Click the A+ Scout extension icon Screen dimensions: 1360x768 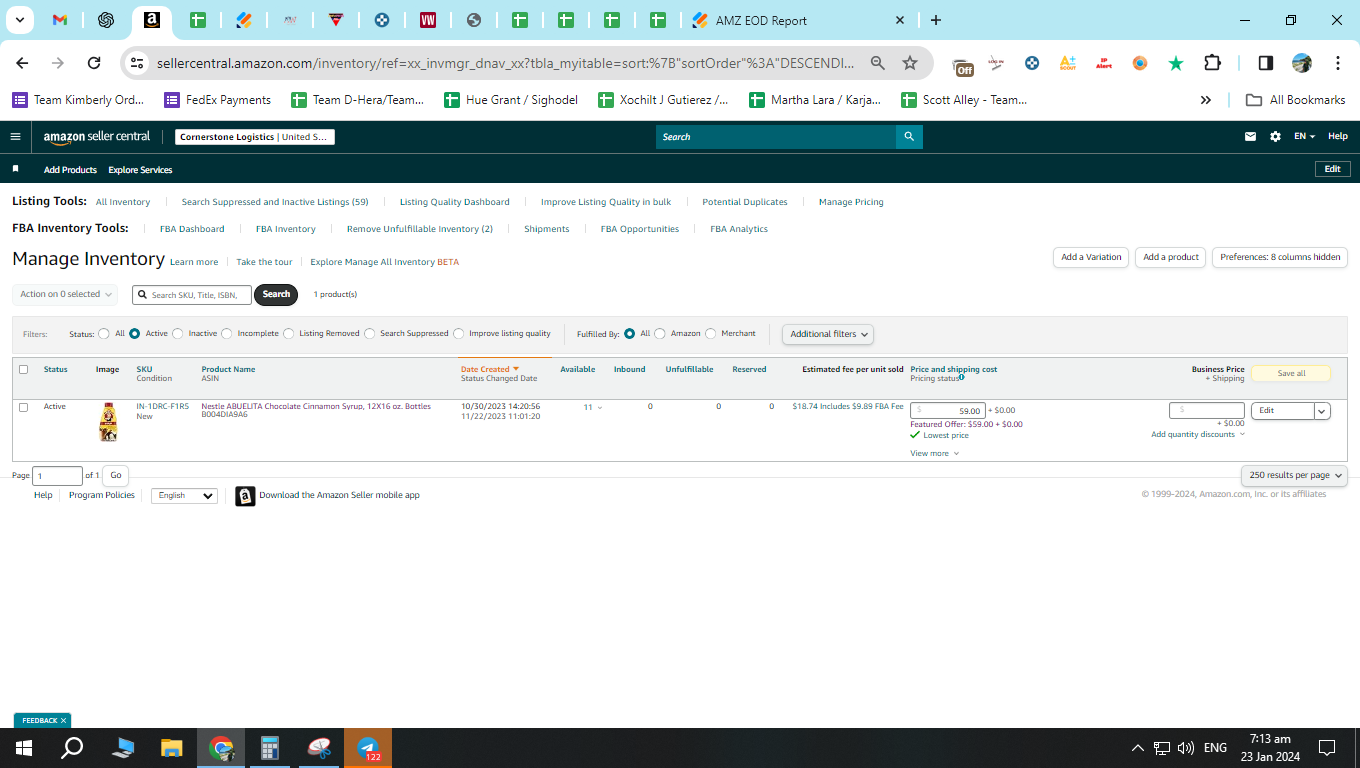tap(1068, 63)
